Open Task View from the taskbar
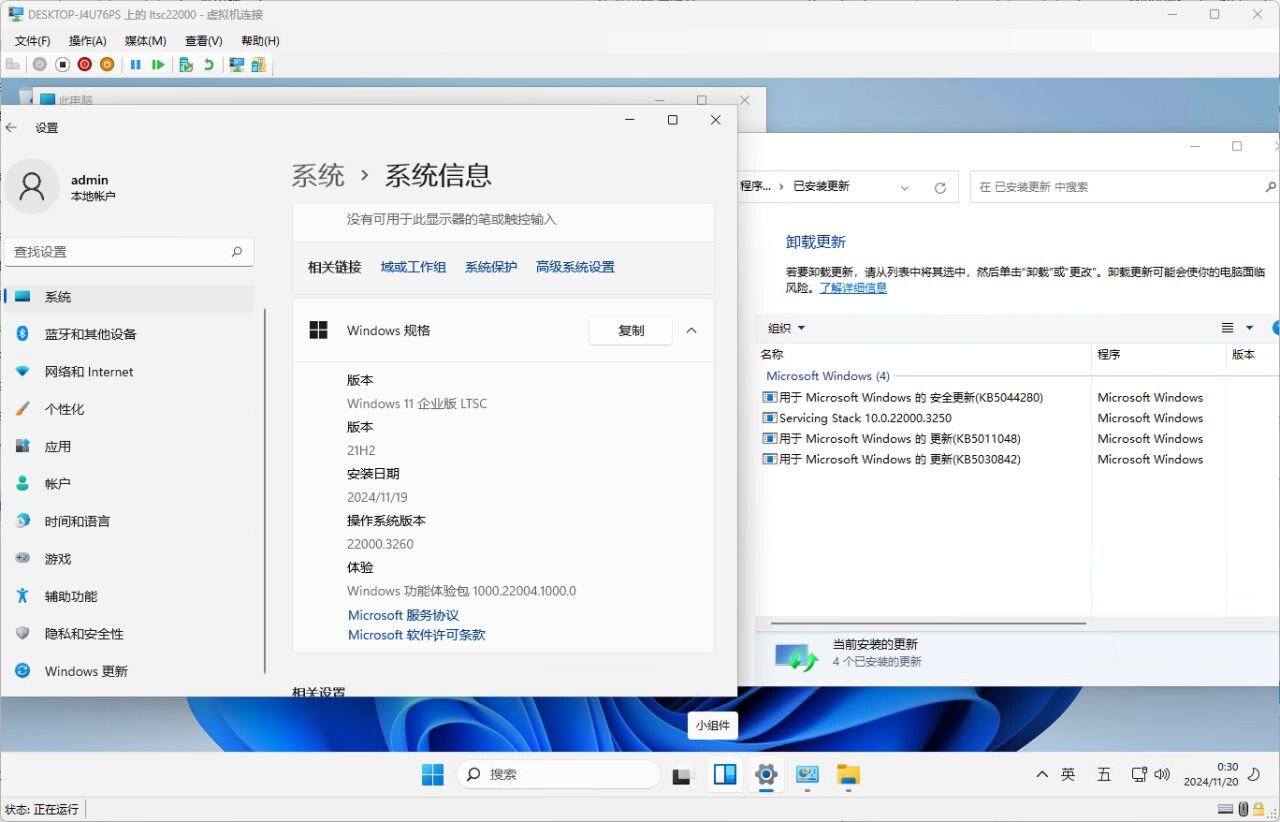 (683, 774)
